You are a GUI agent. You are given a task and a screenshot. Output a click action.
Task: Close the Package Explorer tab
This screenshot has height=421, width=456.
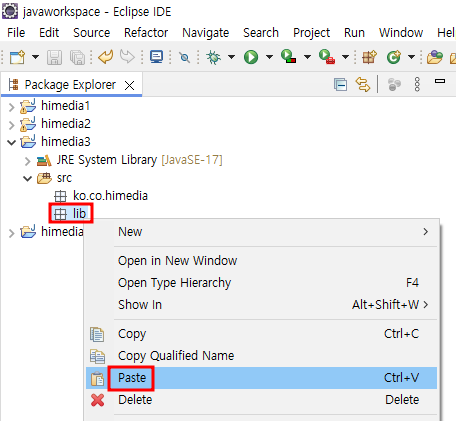(129, 86)
